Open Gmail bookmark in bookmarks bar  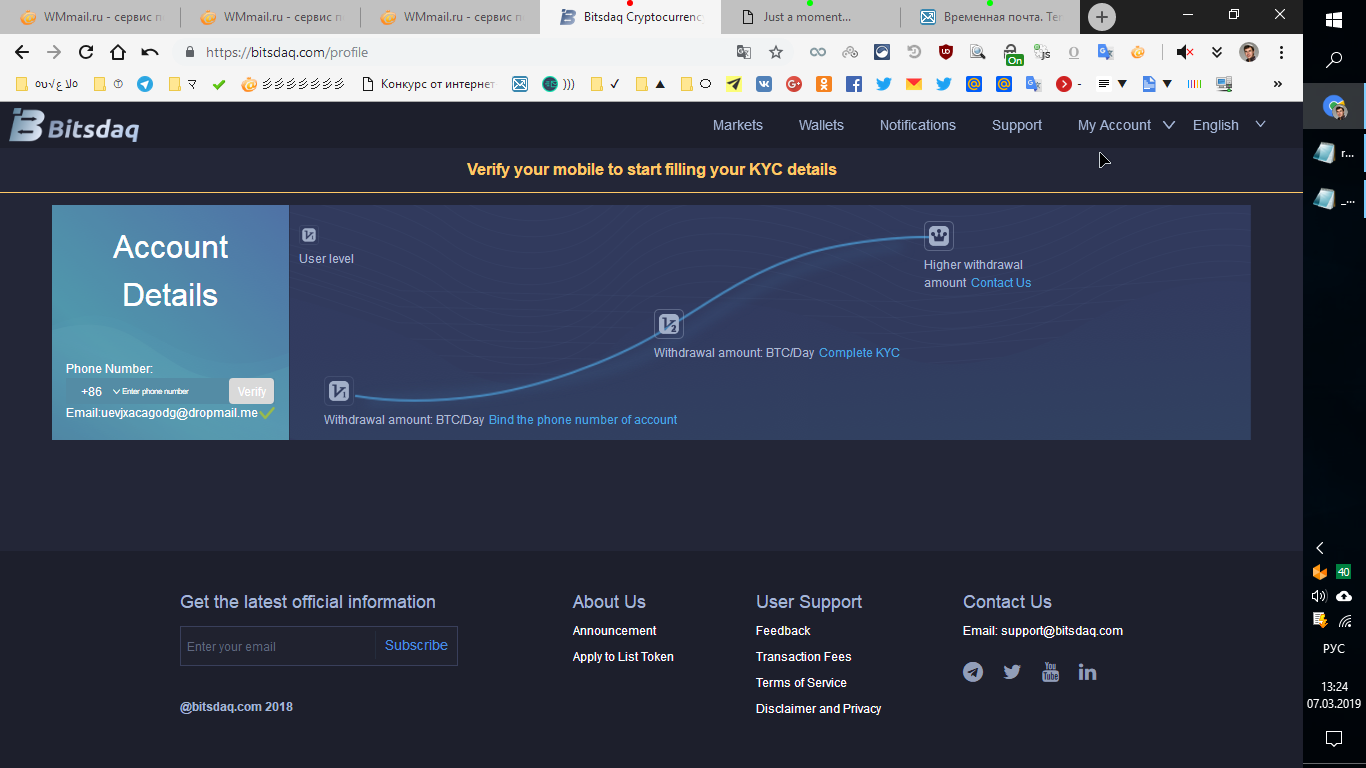[x=913, y=84]
